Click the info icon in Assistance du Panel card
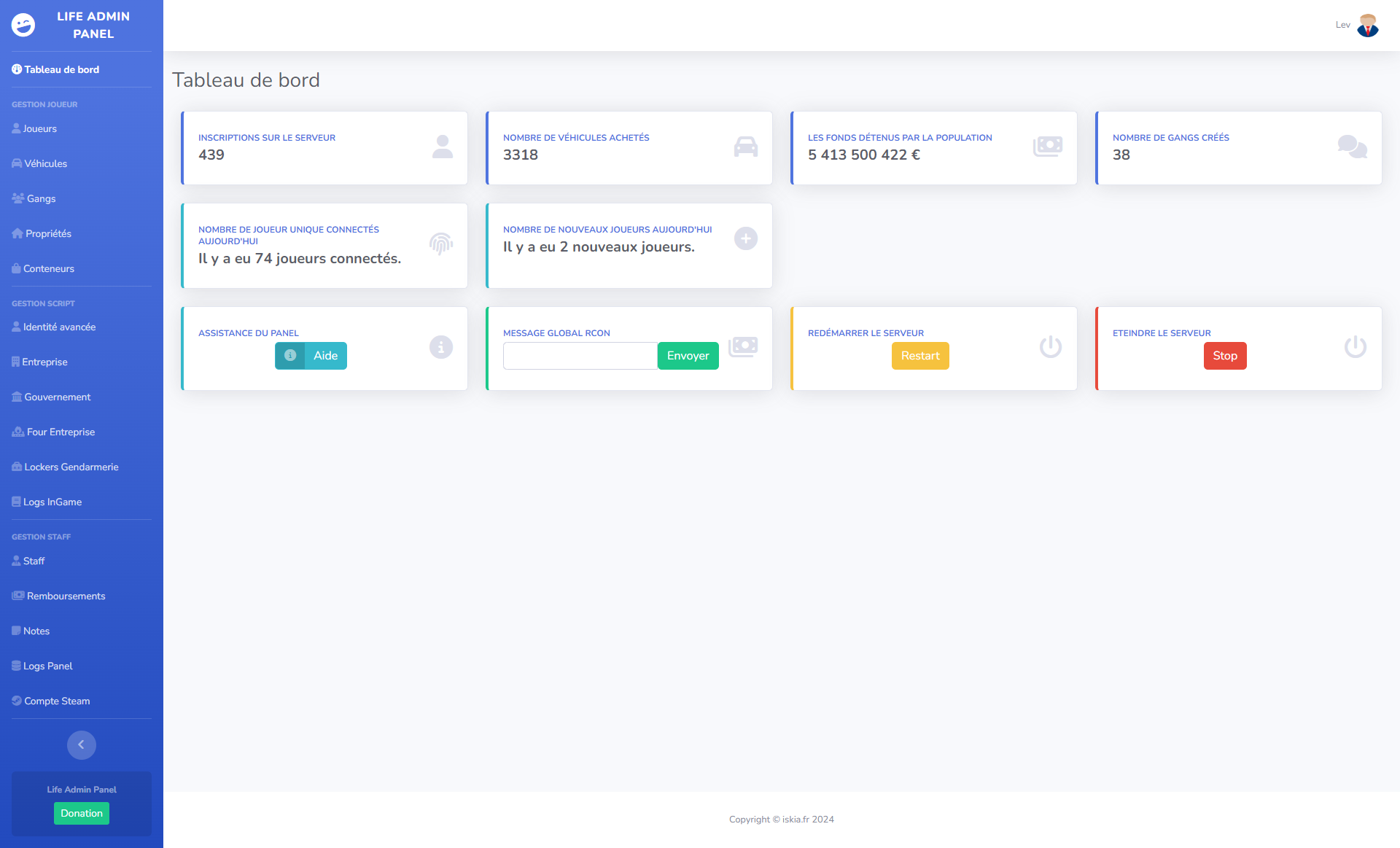This screenshot has width=1400, height=848. coord(440,348)
